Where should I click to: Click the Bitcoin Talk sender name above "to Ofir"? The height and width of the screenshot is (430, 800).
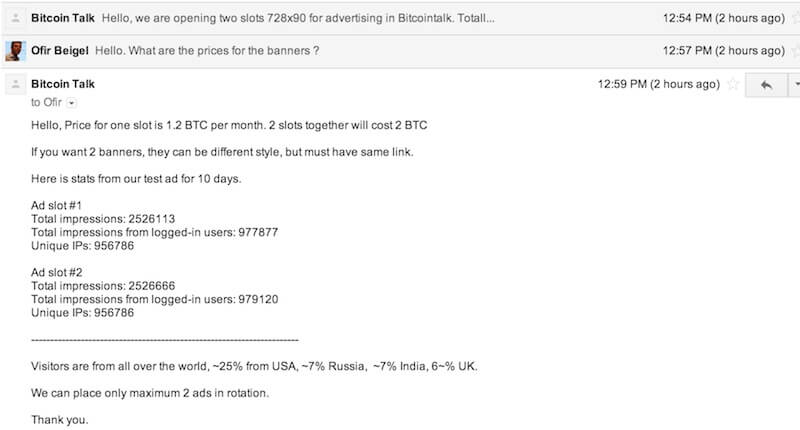point(63,84)
